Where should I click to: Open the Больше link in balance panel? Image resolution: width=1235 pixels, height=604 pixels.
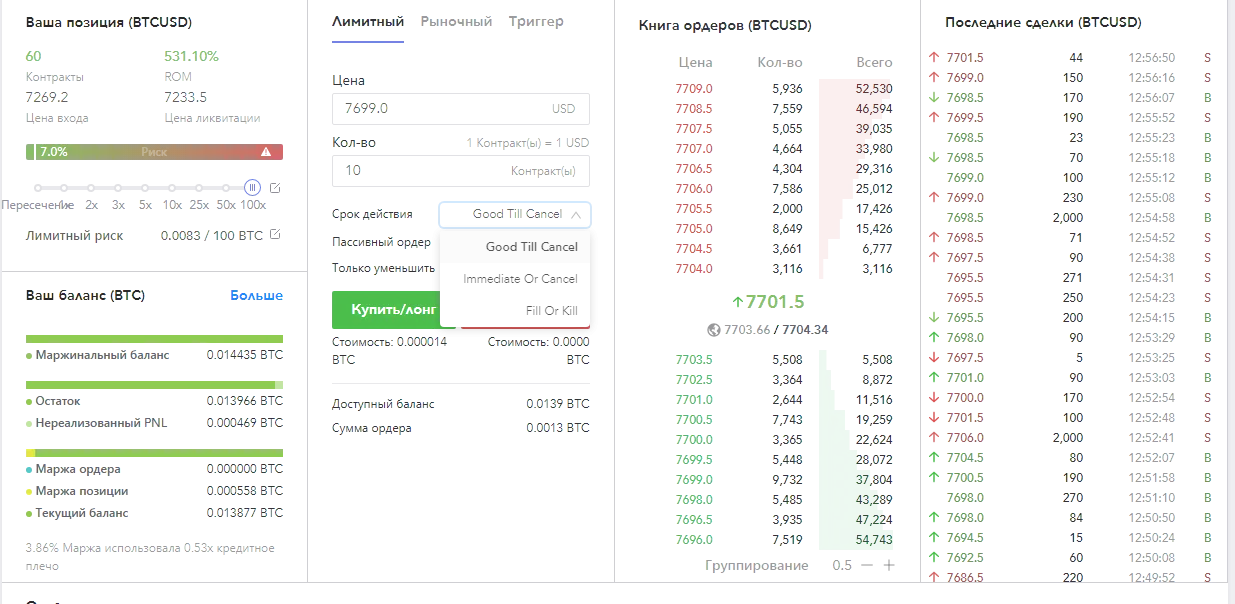(x=256, y=295)
